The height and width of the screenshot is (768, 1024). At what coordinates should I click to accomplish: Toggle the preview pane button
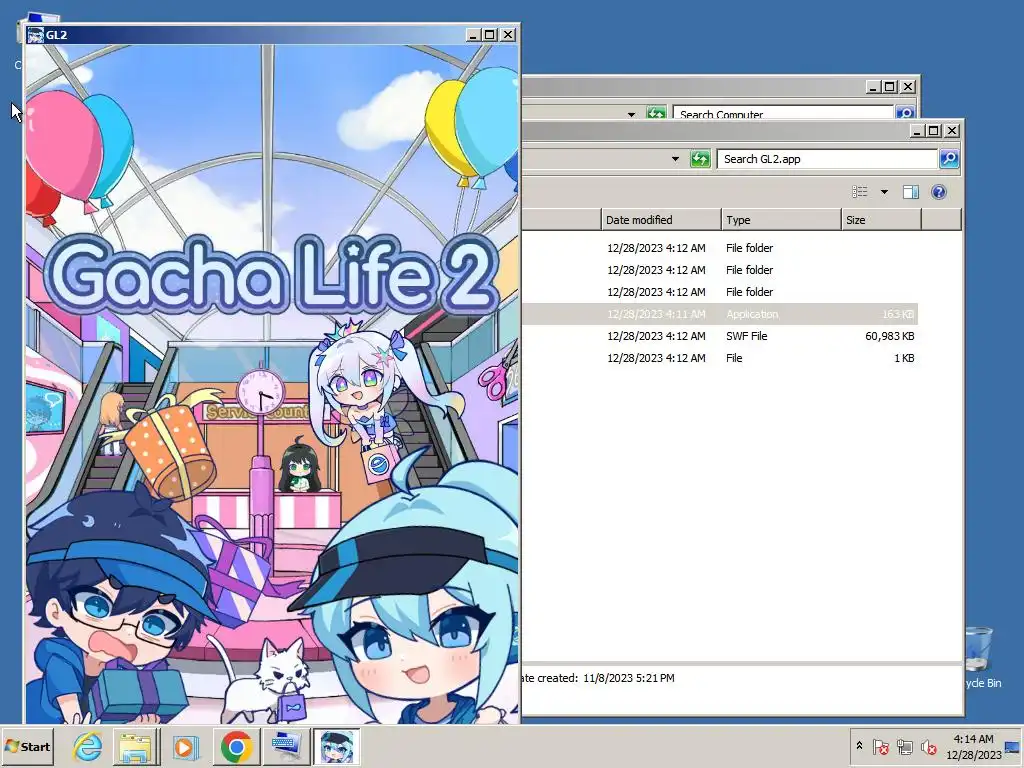coord(911,191)
